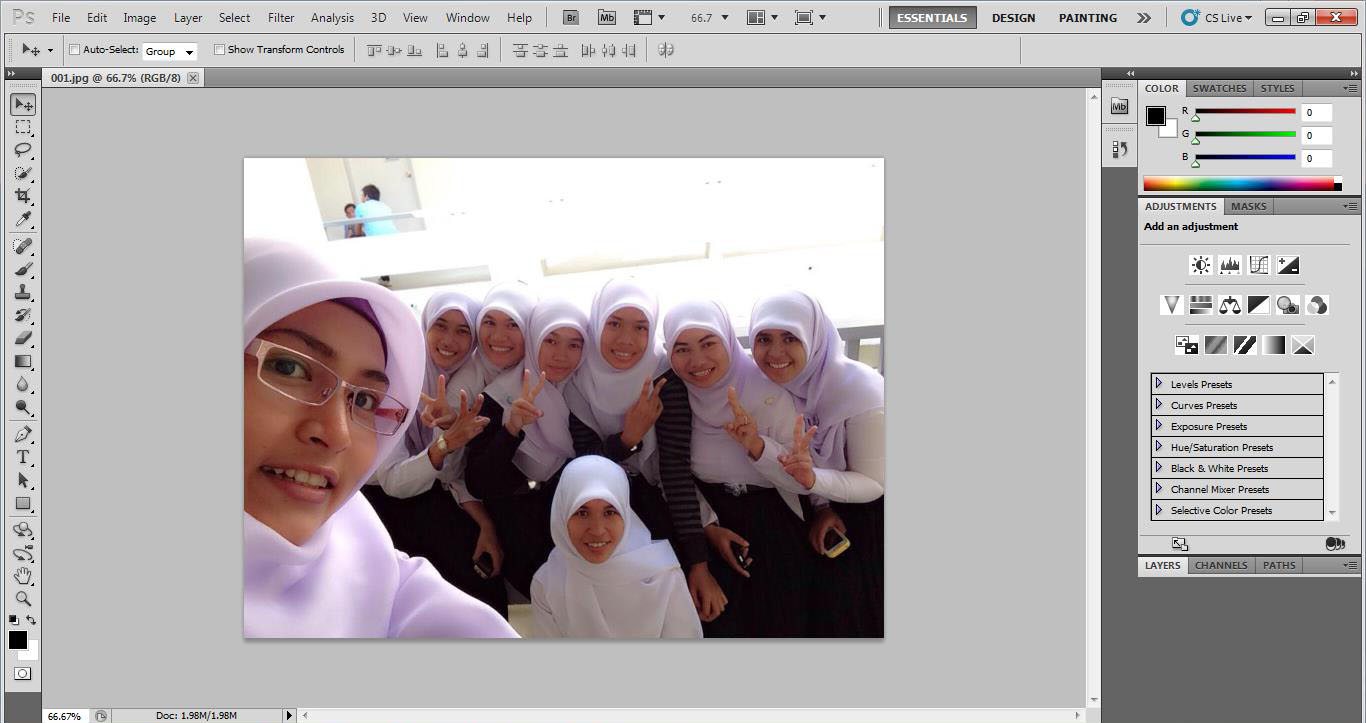This screenshot has width=1366, height=723.
Task: Select the Lasso tool
Action: tap(23, 150)
